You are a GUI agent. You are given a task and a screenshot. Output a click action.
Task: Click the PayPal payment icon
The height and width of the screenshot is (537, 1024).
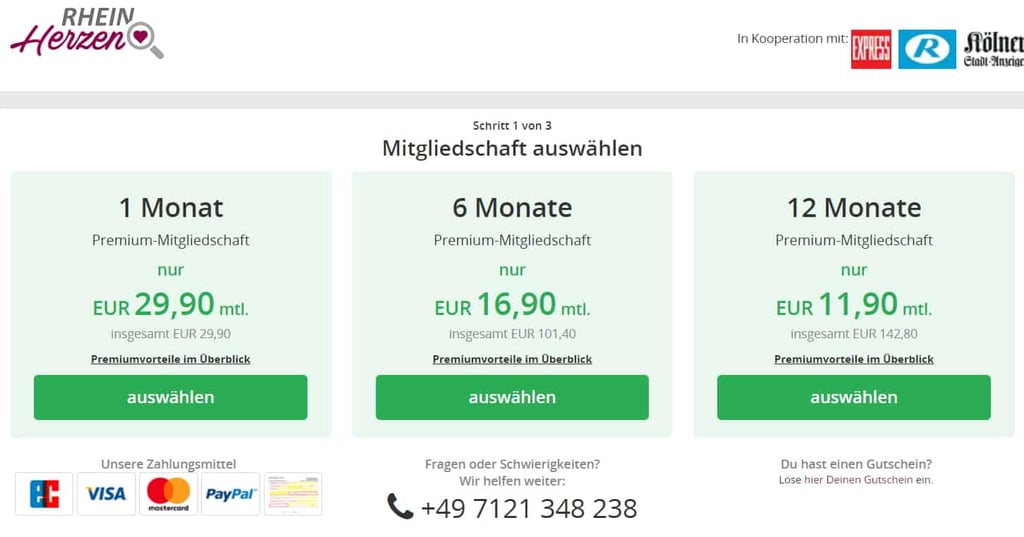tap(230, 494)
